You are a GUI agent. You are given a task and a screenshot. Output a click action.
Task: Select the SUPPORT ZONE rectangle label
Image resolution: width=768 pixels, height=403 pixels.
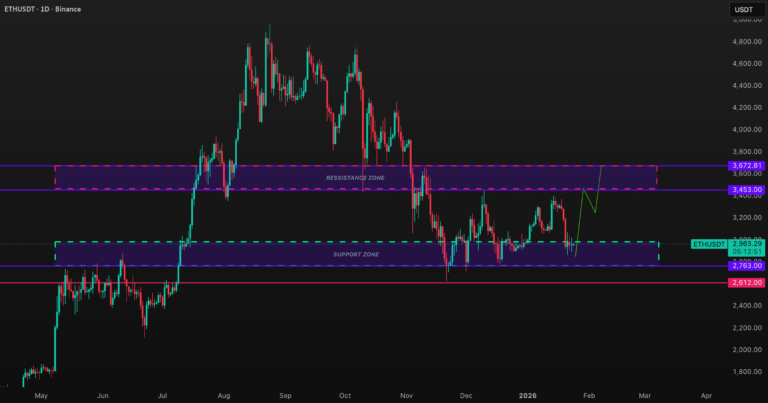click(356, 255)
